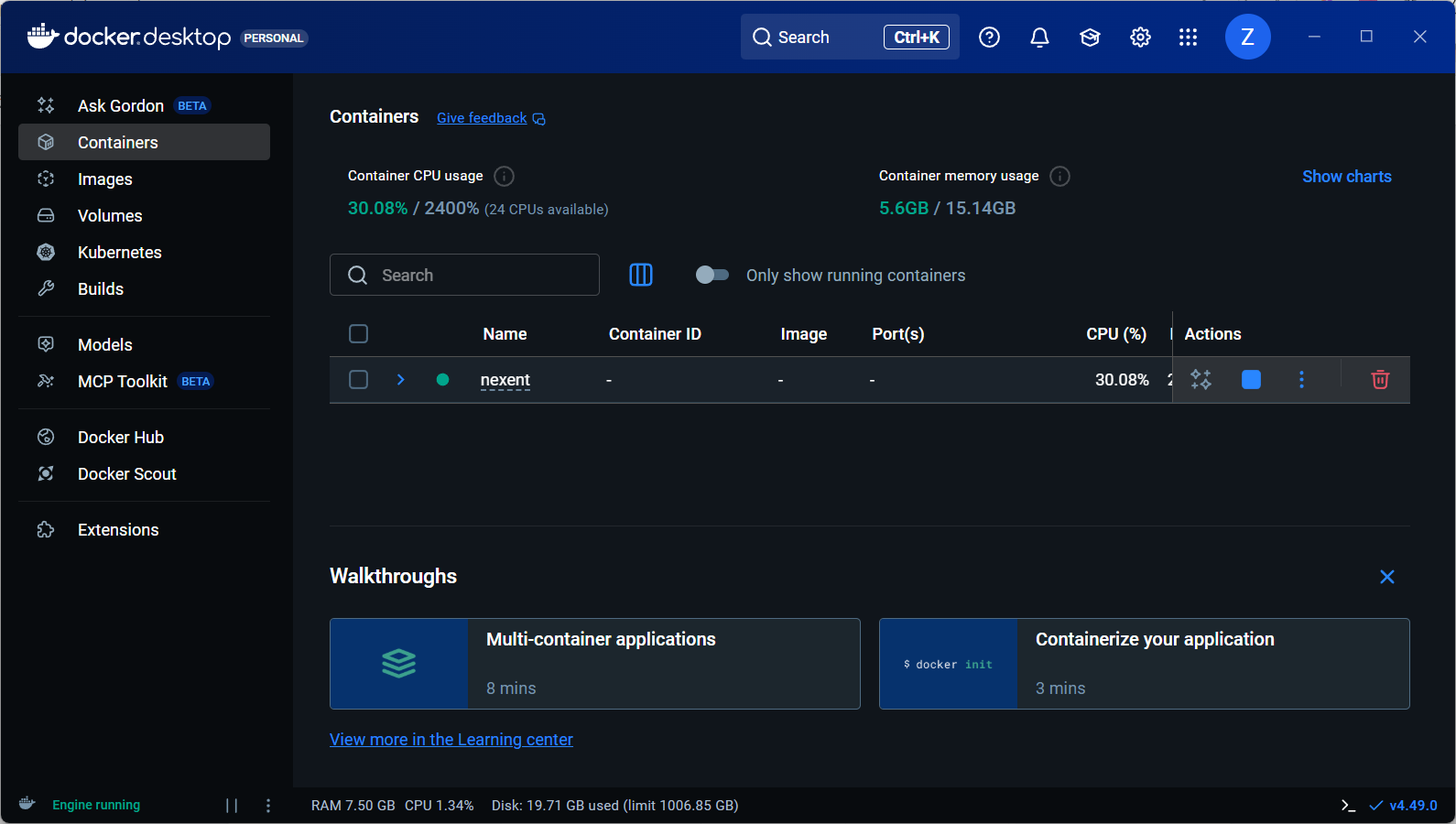Image resolution: width=1456 pixels, height=824 pixels.
Task: Open the nexent container name link
Action: click(505, 380)
